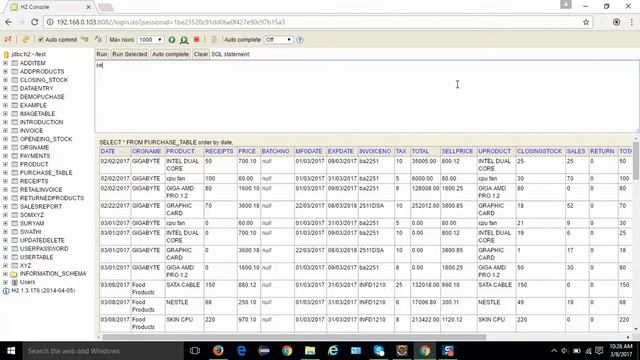Click the red Disconnect icon in toolbar
Viewport: 640px width, 360px height.
click(x=8, y=39)
